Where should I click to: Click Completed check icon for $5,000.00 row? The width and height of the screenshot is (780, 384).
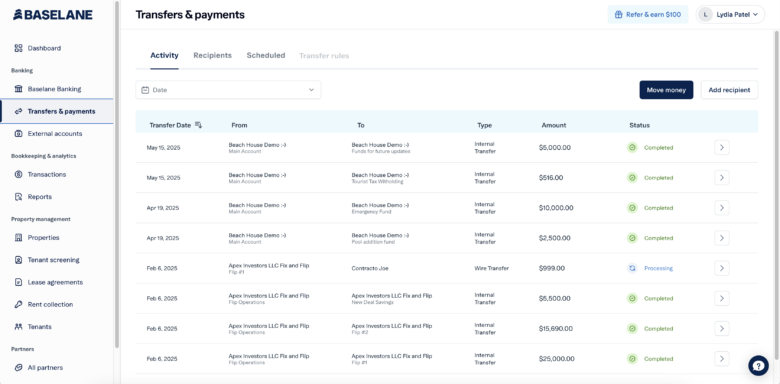632,148
